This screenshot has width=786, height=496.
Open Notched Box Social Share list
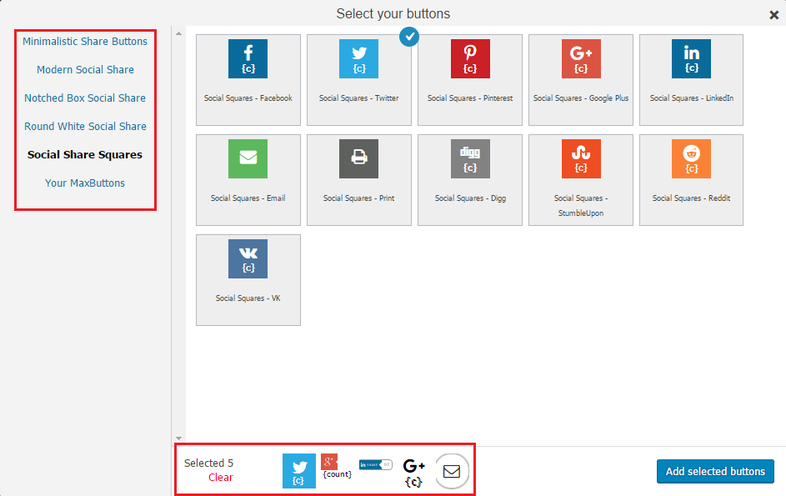click(85, 98)
